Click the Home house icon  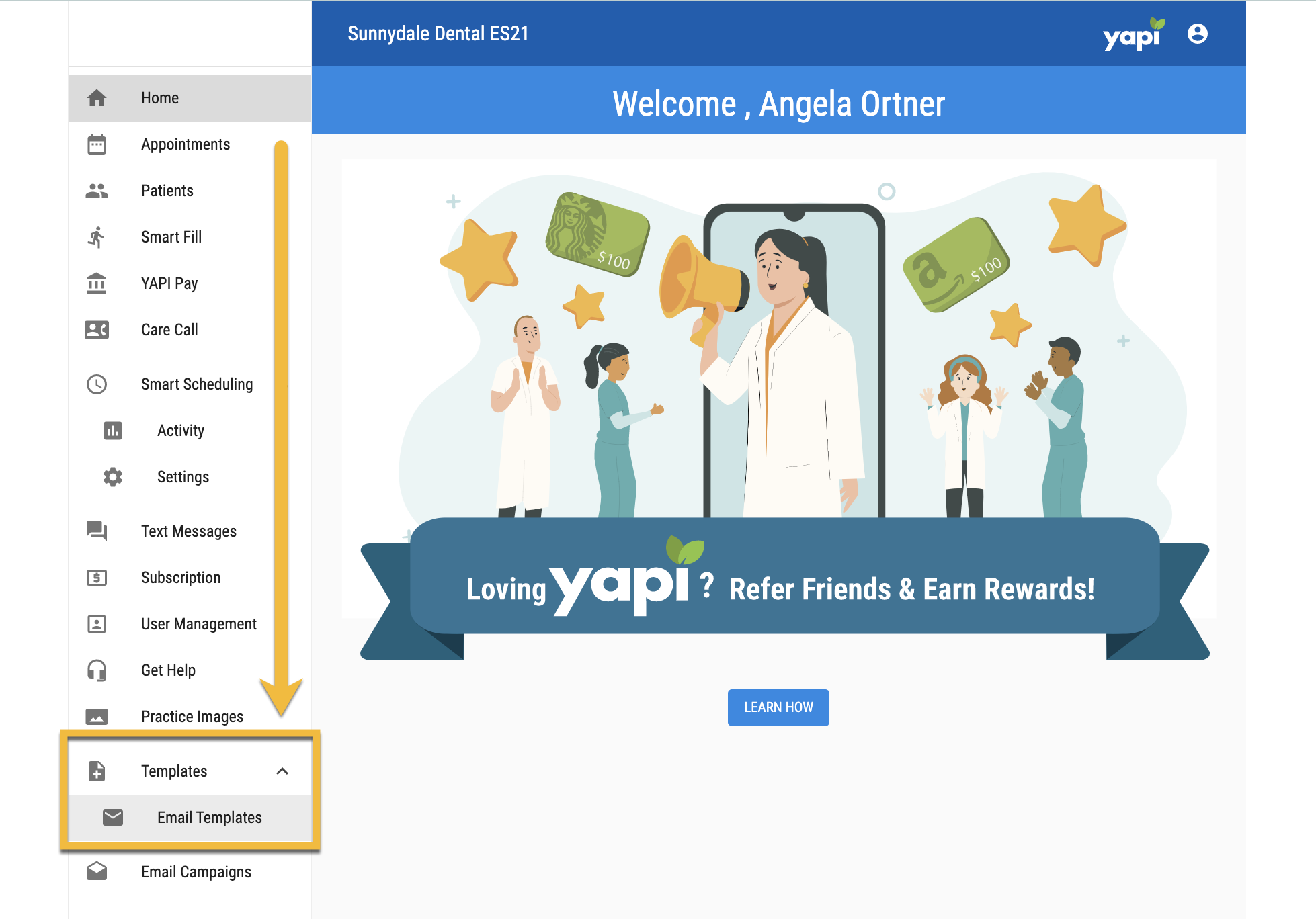(97, 98)
